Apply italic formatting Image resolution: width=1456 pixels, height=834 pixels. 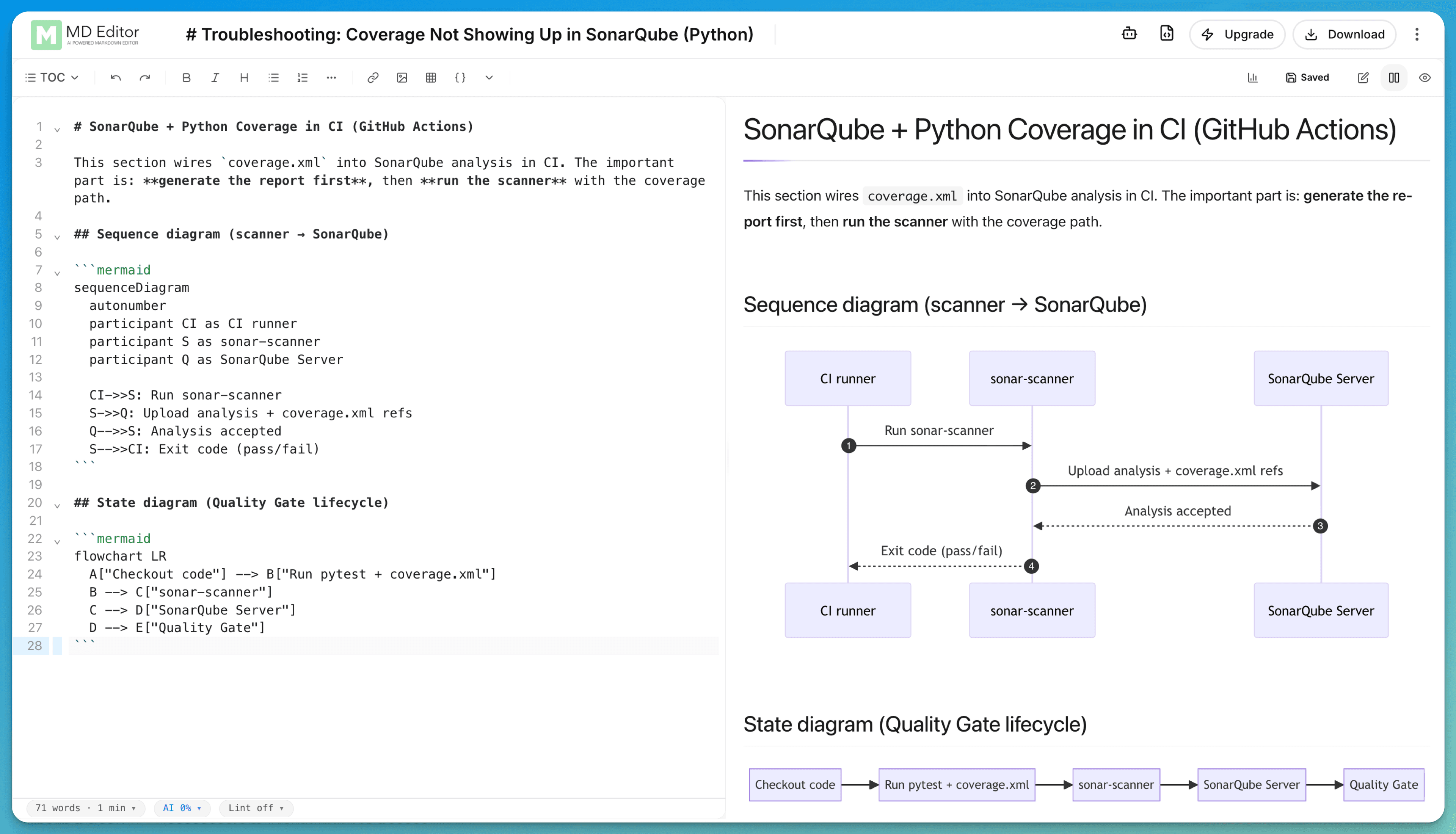click(x=215, y=77)
